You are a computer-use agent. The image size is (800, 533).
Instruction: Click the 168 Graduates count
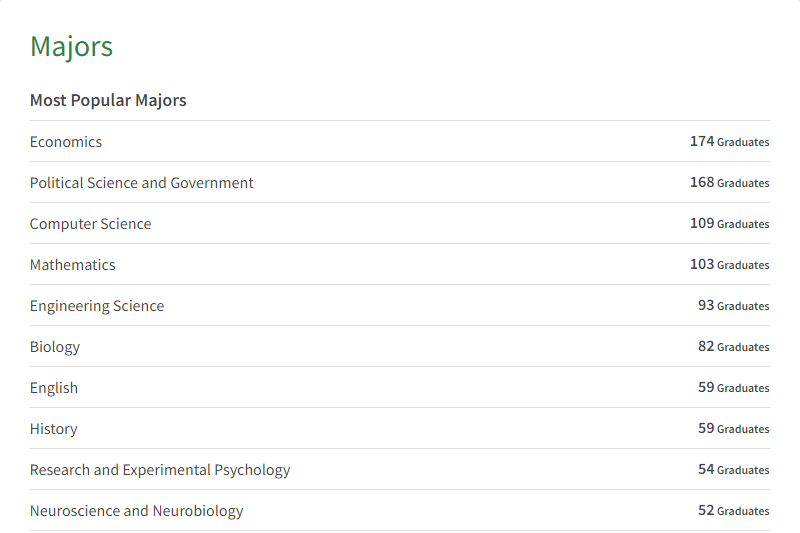pyautogui.click(x=729, y=183)
